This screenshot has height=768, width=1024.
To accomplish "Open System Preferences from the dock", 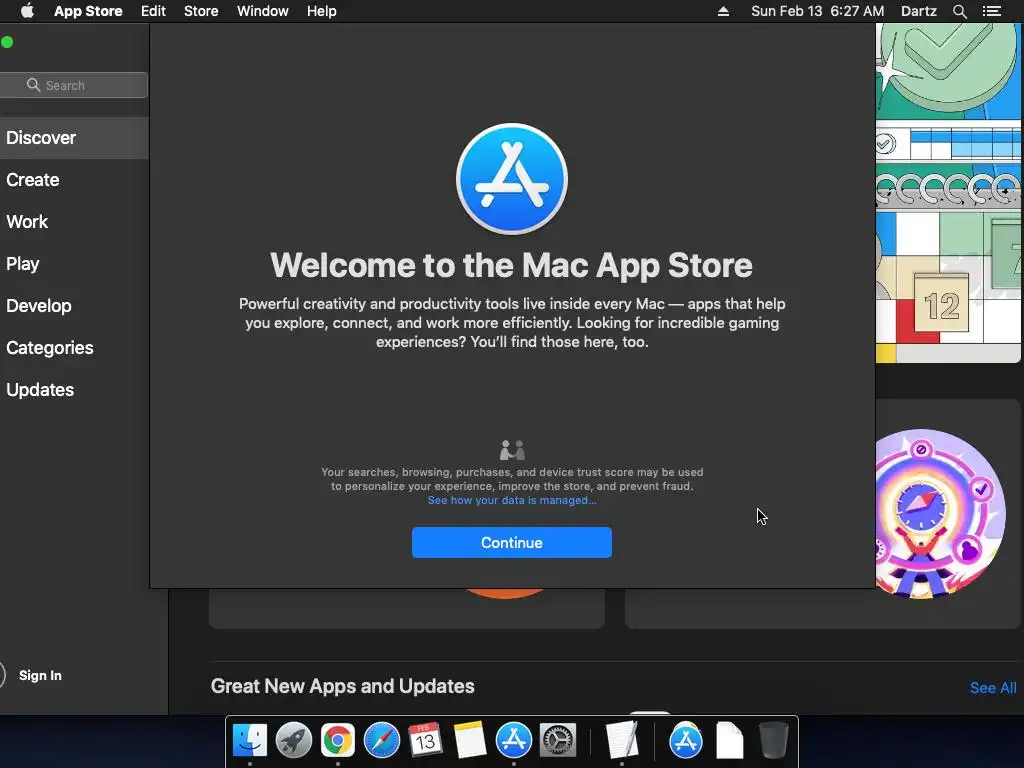I will (558, 740).
